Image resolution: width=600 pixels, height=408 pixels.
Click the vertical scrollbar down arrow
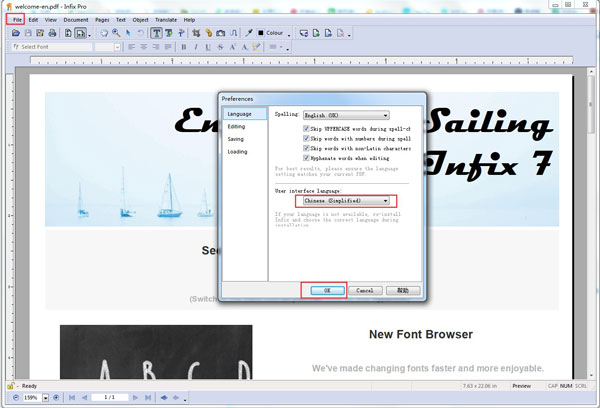[591, 375]
